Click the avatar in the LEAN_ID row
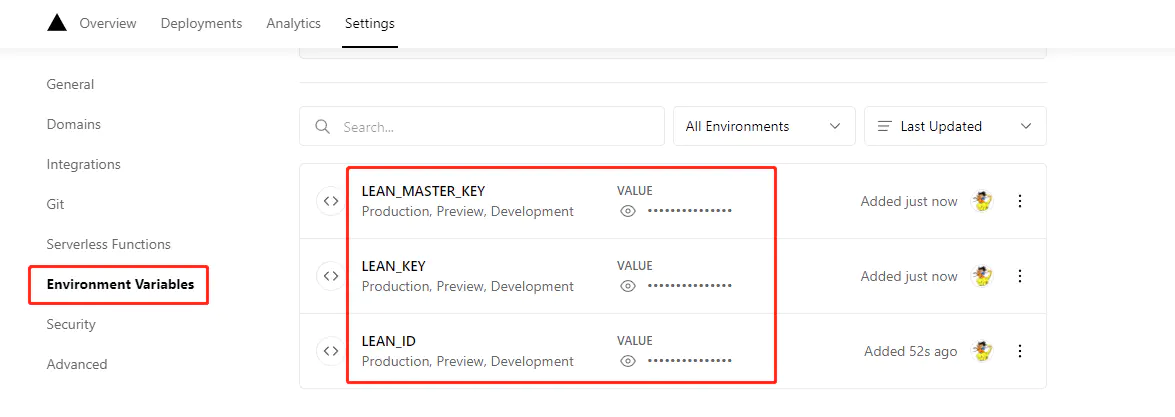Viewport: 1175px width, 417px height. click(982, 351)
